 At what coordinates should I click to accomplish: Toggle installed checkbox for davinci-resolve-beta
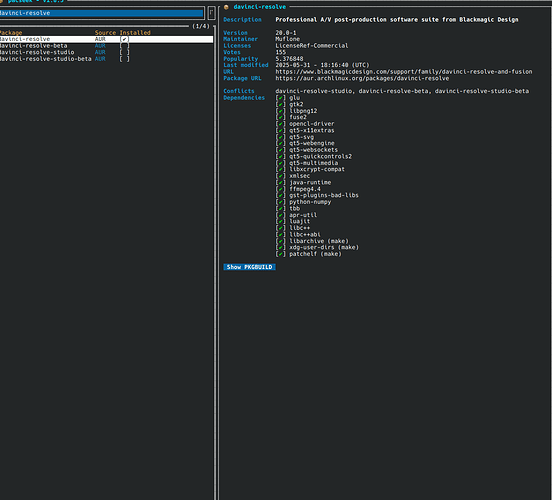pyautogui.click(x=124, y=46)
